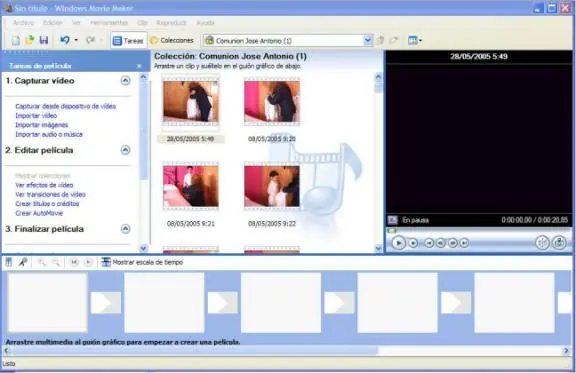The image size is (576, 373).
Task: Click Importar audio o música link
Action: (49, 135)
